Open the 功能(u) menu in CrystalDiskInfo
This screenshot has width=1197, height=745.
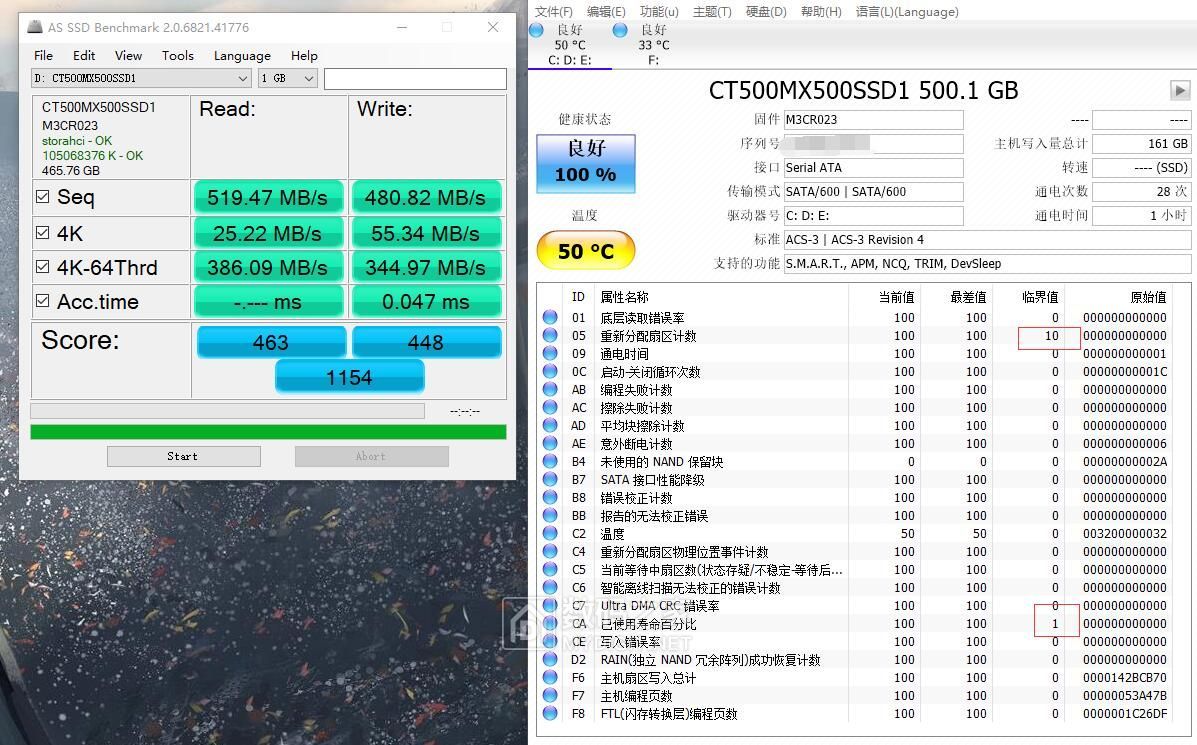[x=659, y=11]
